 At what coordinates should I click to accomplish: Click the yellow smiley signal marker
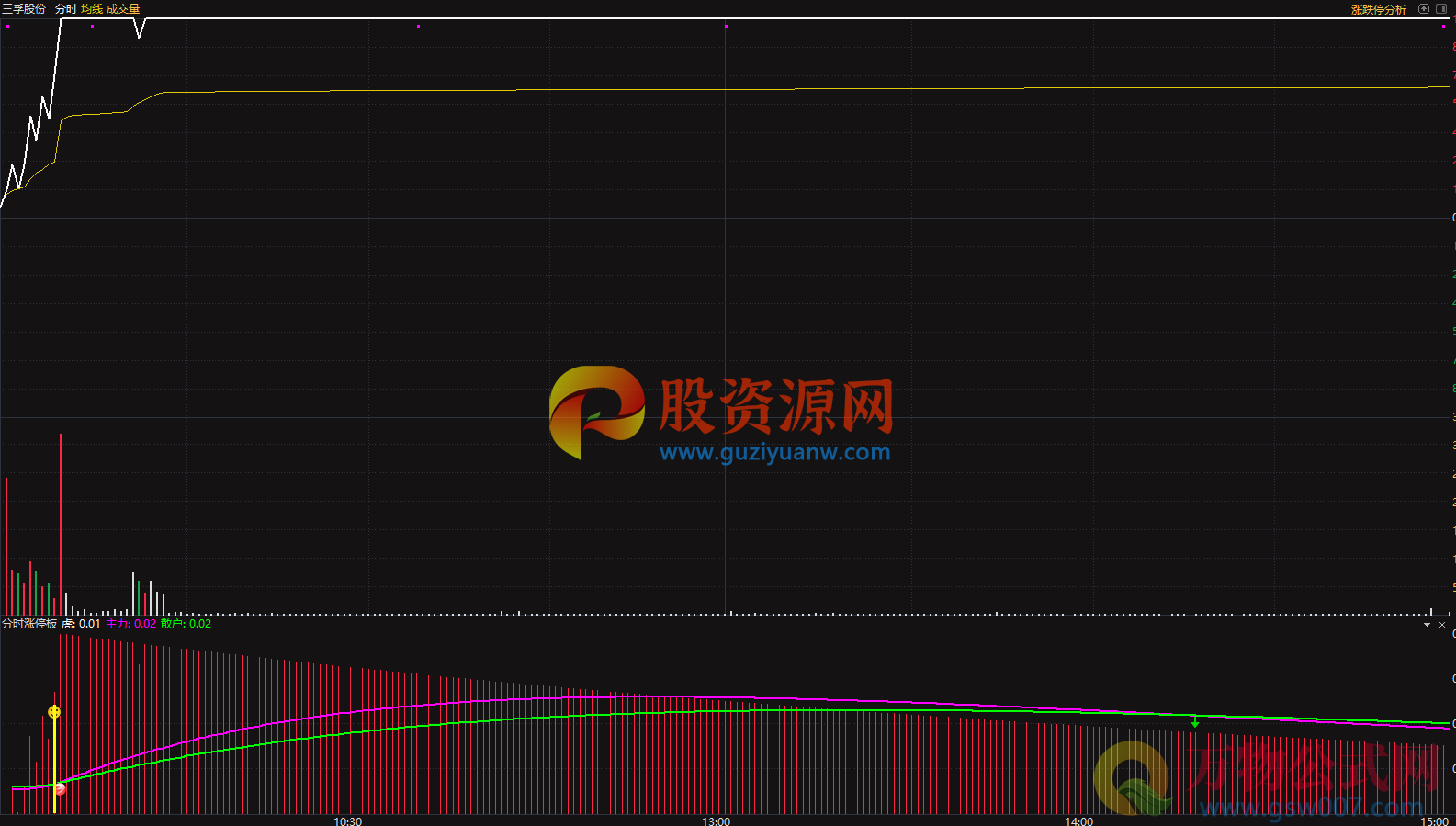coord(54,712)
